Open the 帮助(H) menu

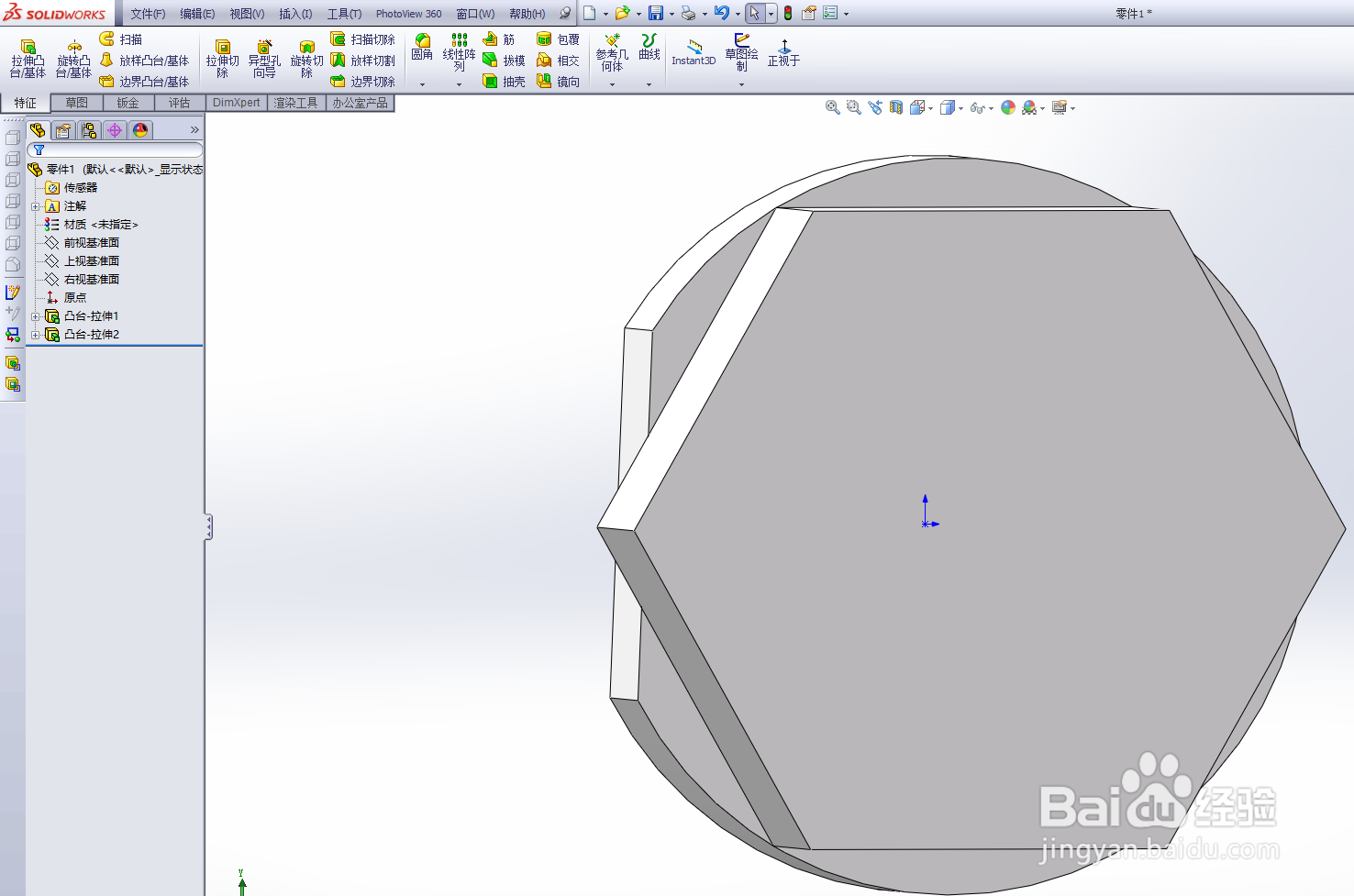click(x=527, y=14)
